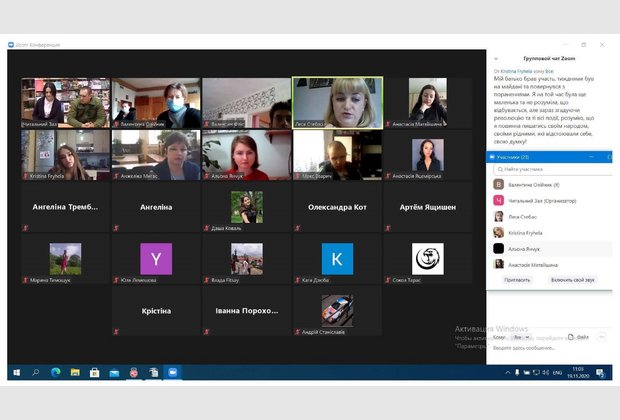This screenshot has width=620, height=420.
Task: Click Леся Стебас's highlighted video tile
Action: click(337, 102)
